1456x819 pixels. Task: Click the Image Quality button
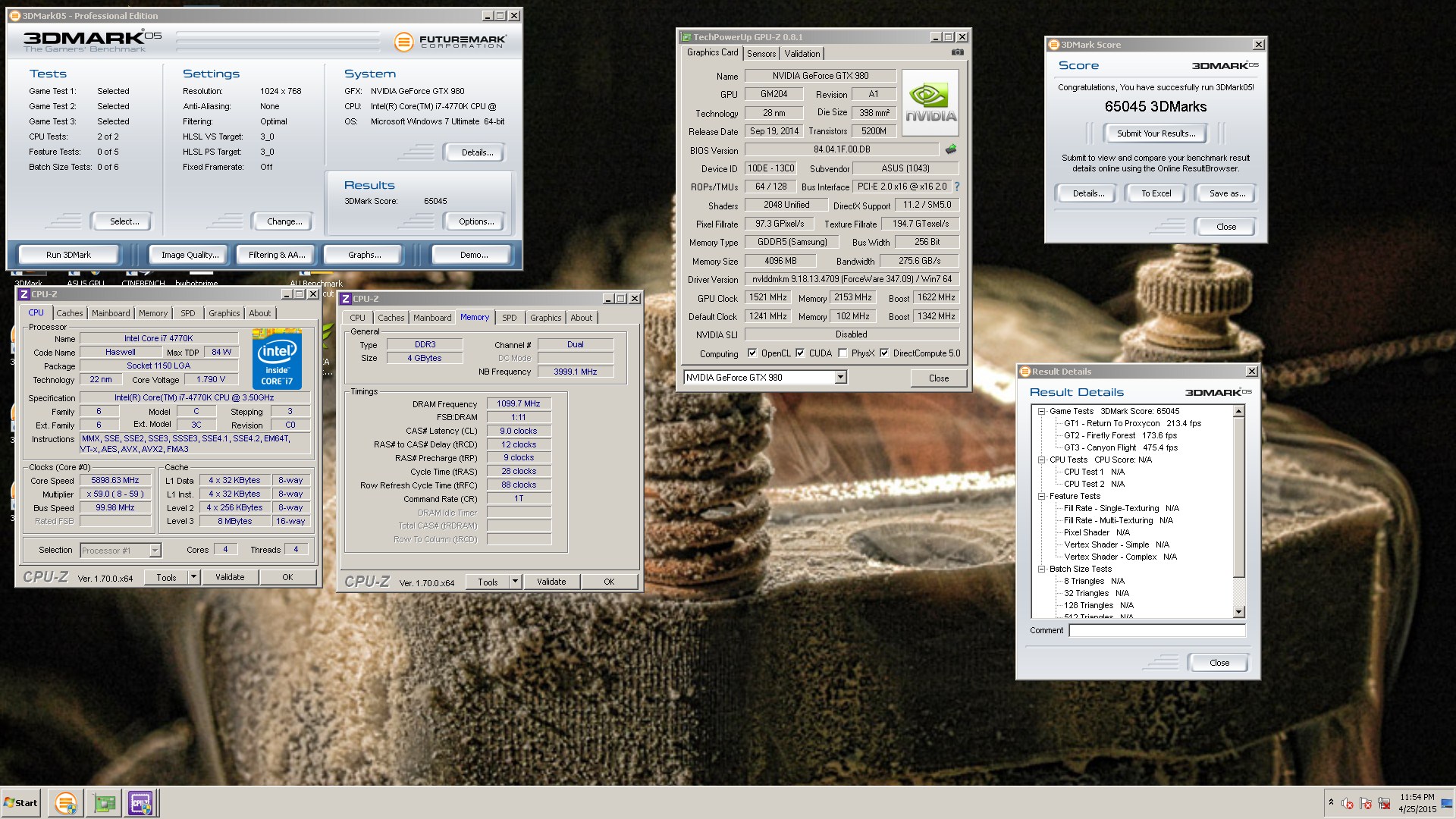[190, 255]
